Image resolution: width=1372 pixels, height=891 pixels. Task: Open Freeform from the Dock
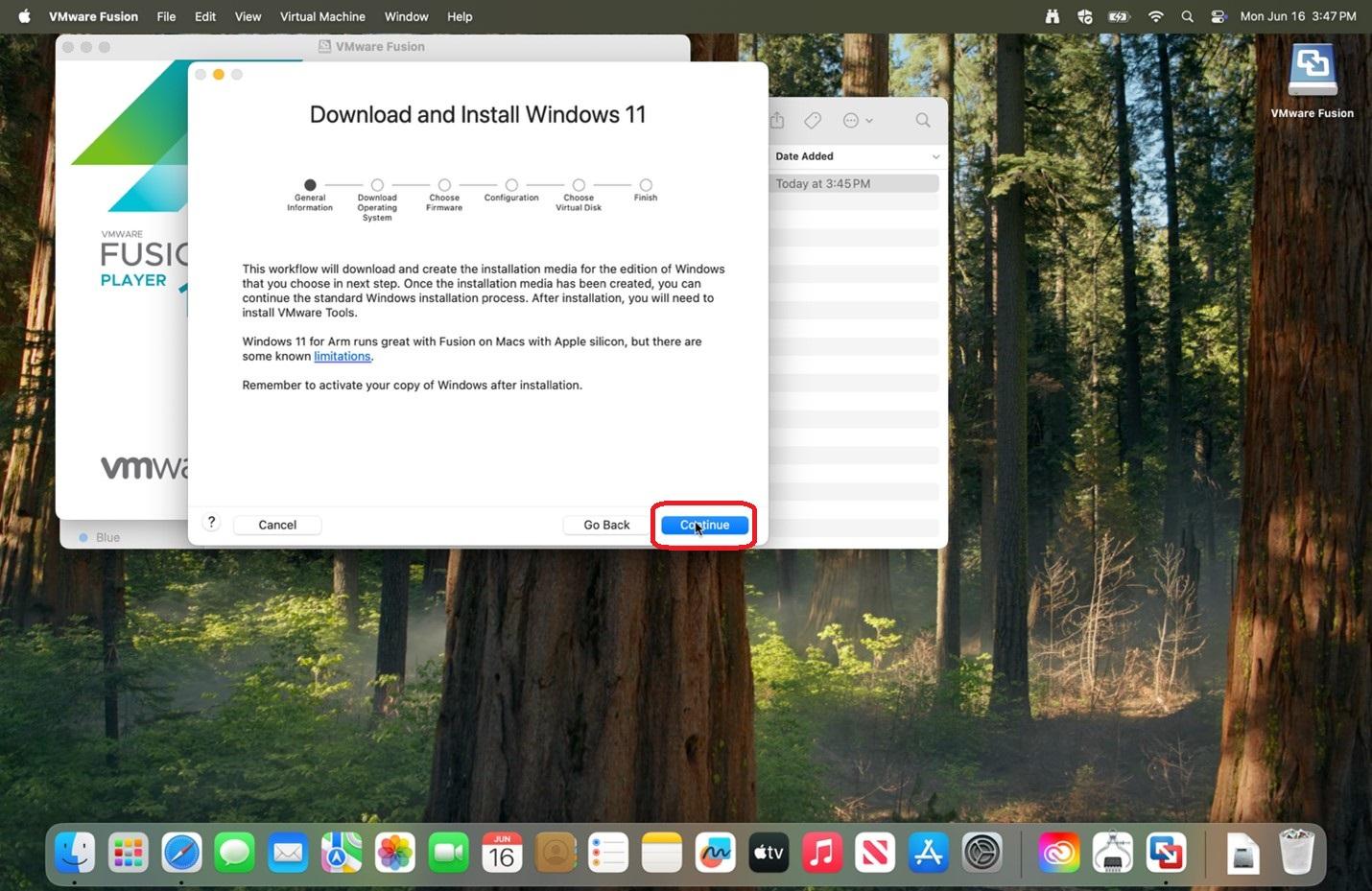pyautogui.click(x=715, y=852)
